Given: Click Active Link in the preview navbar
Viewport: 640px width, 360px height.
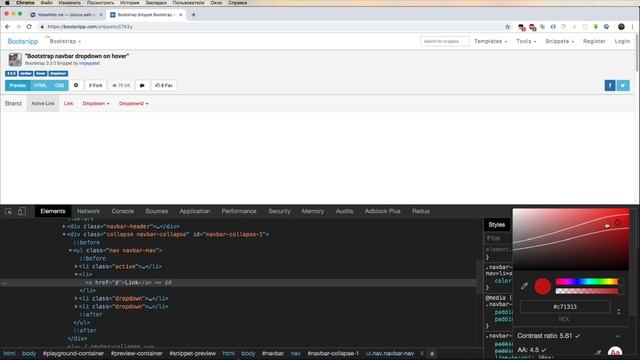Looking at the screenshot, I should (43, 104).
